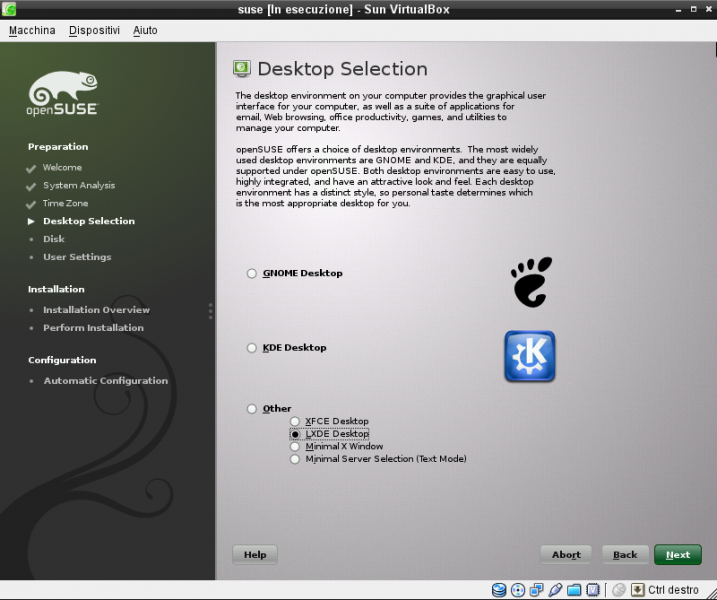Click the User Settings step
This screenshot has width=717, height=600.
(77, 257)
